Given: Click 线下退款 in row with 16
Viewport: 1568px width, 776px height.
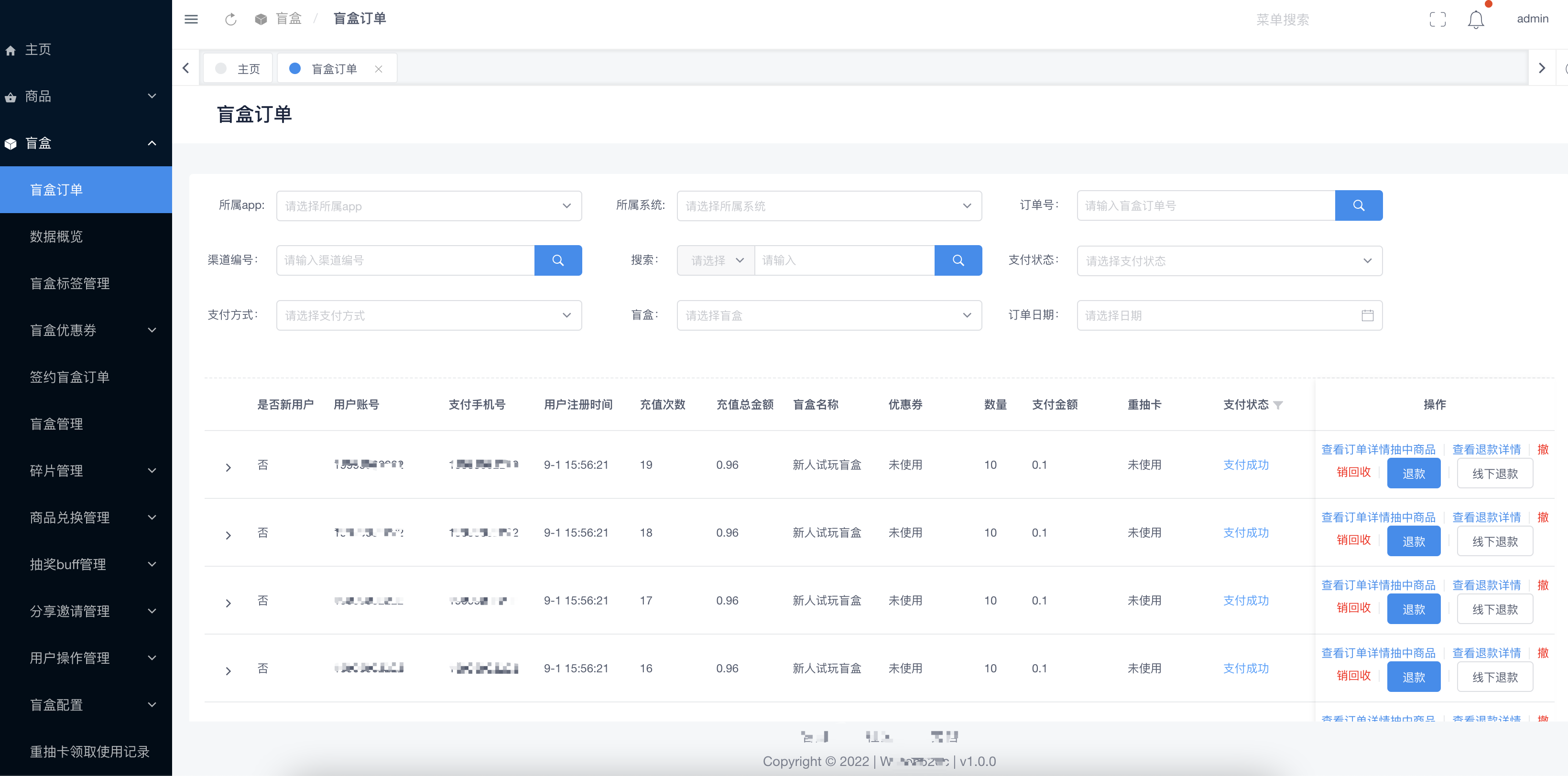Looking at the screenshot, I should pyautogui.click(x=1495, y=678).
